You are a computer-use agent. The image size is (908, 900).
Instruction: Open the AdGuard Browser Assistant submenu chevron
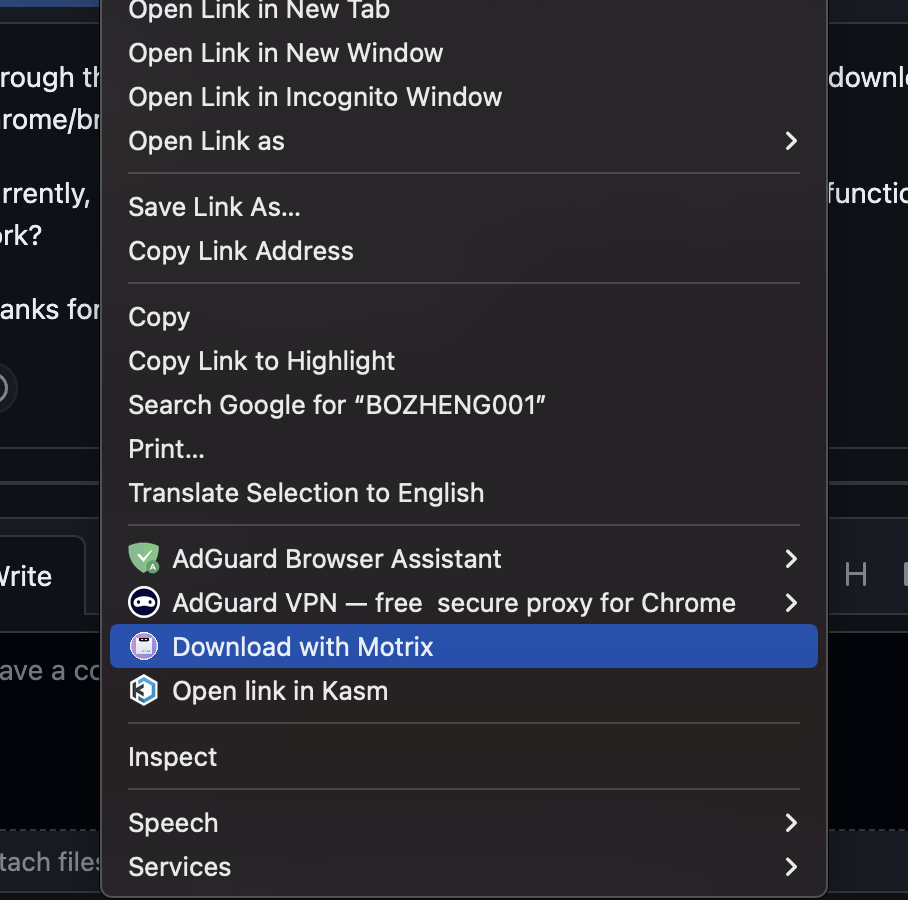(x=791, y=558)
